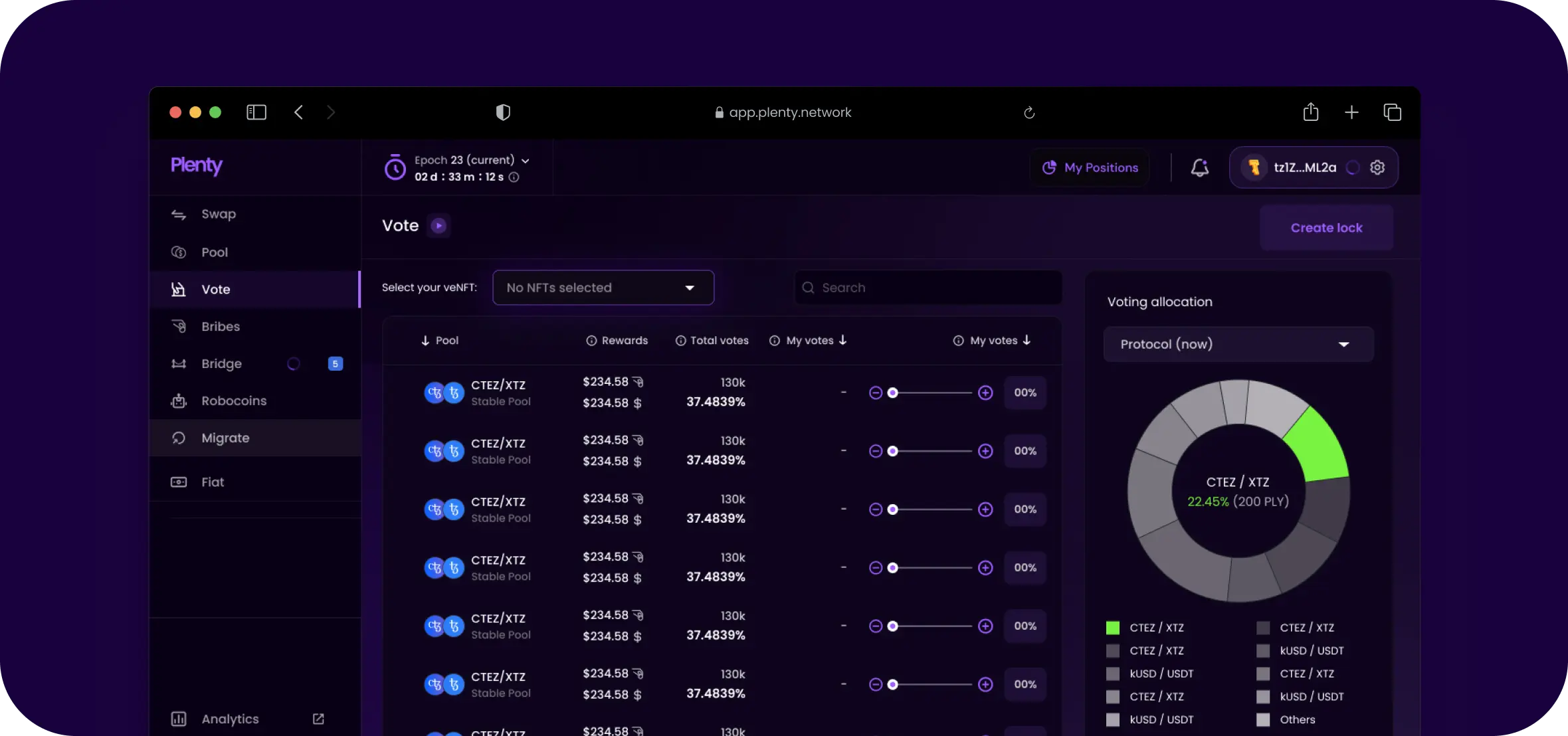Play the Vote tutorial video icon
This screenshot has width=1568, height=736.
tap(439, 226)
